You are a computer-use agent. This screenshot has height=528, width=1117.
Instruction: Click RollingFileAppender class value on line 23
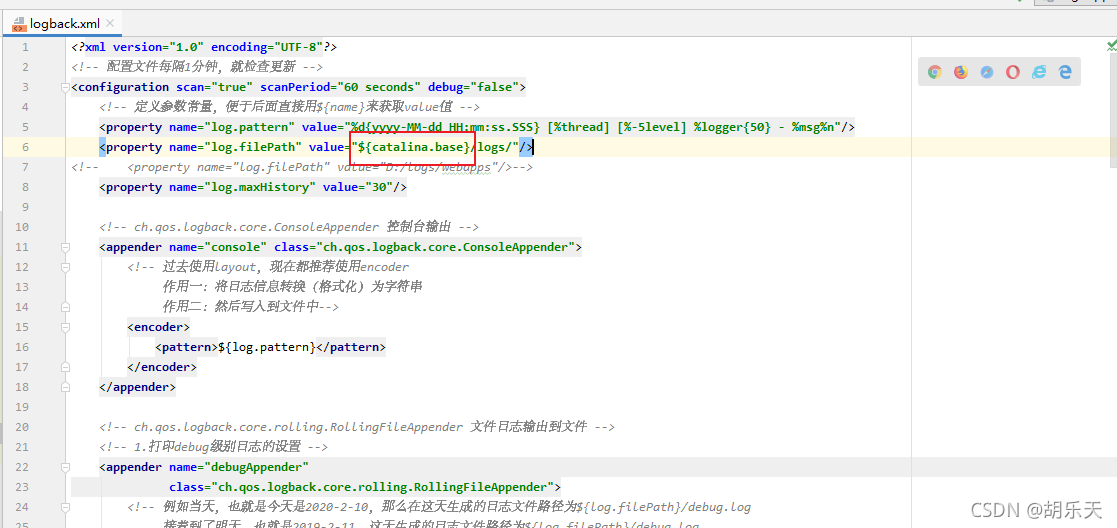383,486
